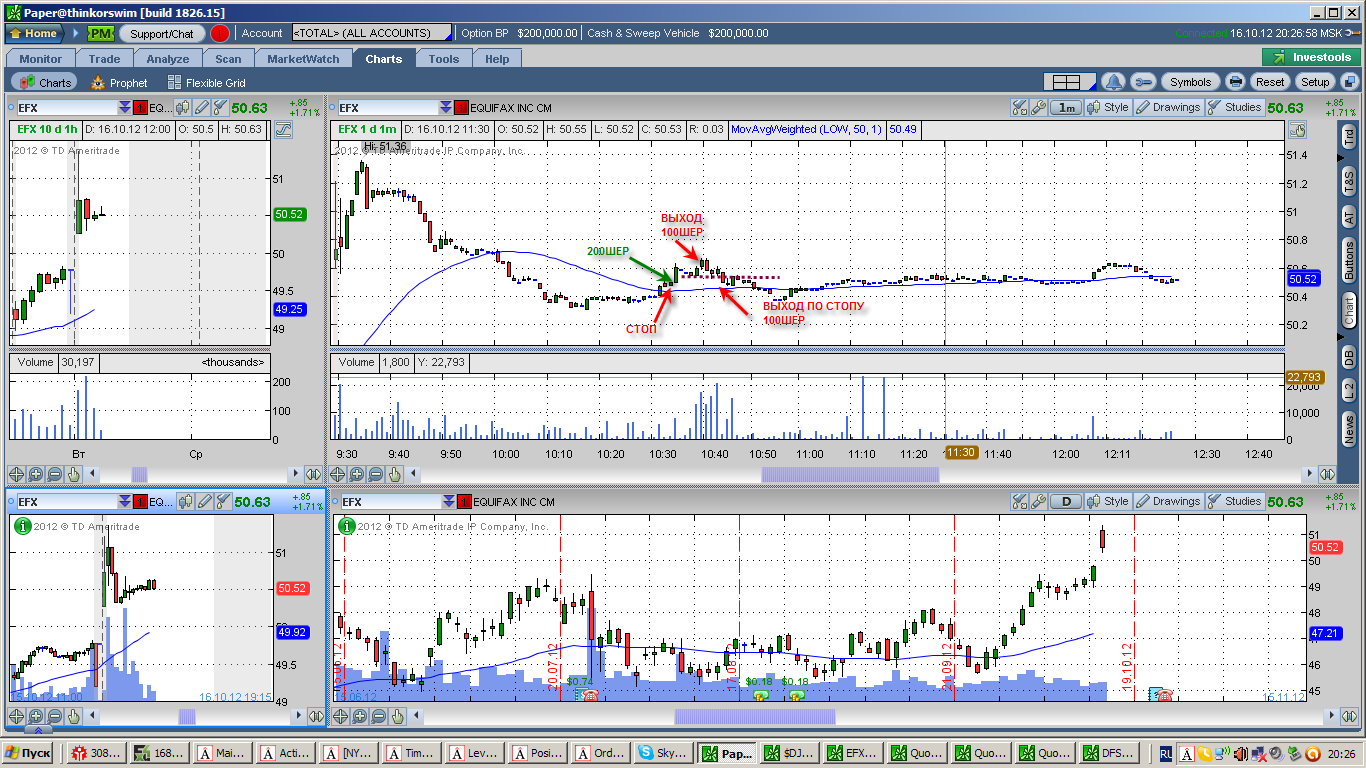
Task: Click green info icon in bottom-left chart
Action: [23, 525]
